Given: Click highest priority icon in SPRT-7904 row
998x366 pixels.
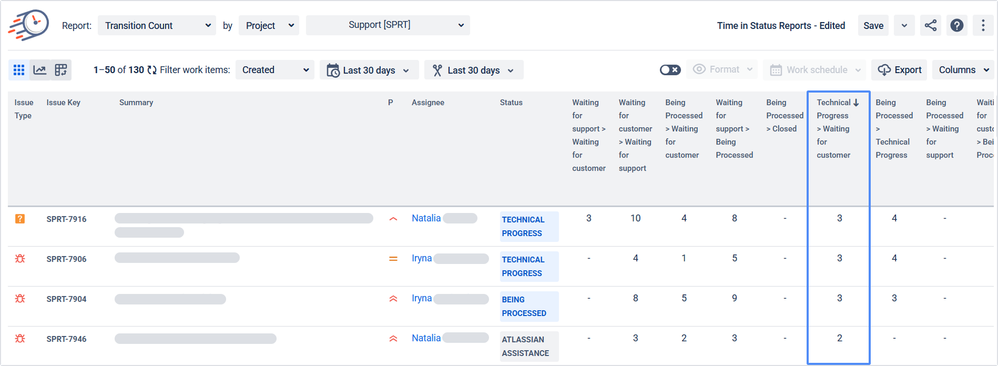Looking at the screenshot, I should coord(393,299).
